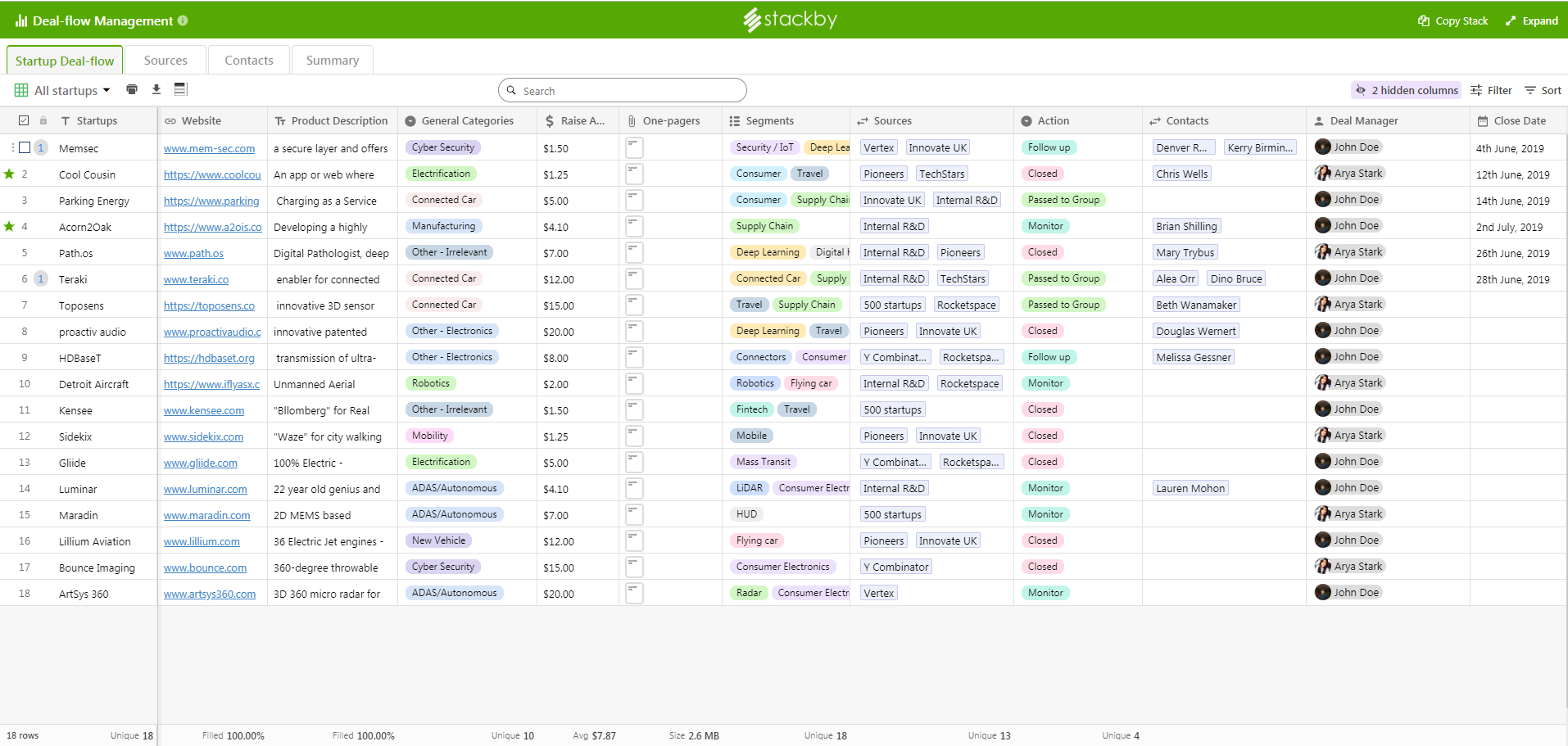This screenshot has width=1568, height=746.
Task: Click the info icon beside Deal-flow Management
Action: (183, 20)
